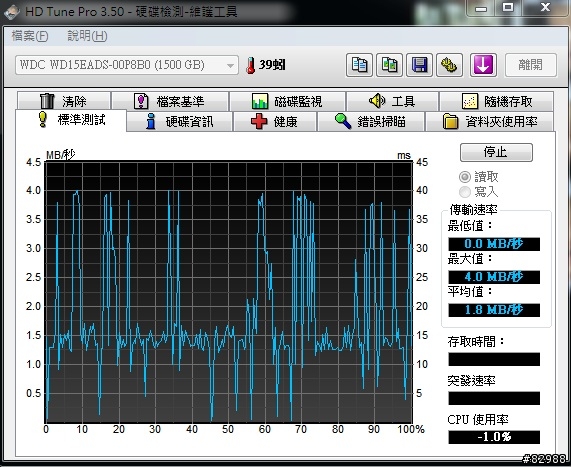Open the 錯誤掃瞄 tab with magnifier icon
The width and height of the screenshot is (571, 467).
tap(371, 122)
